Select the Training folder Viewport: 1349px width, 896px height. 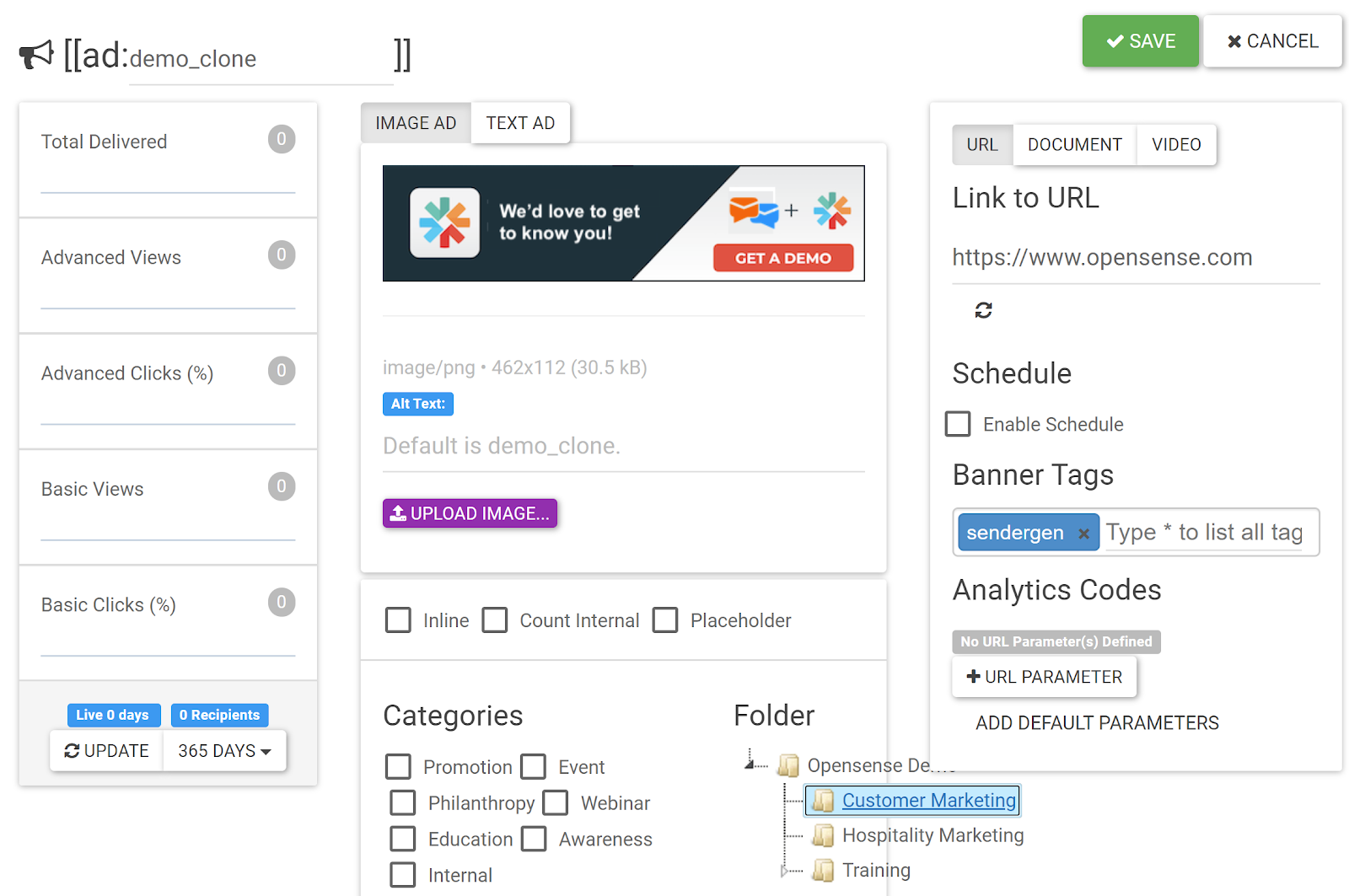(876, 870)
